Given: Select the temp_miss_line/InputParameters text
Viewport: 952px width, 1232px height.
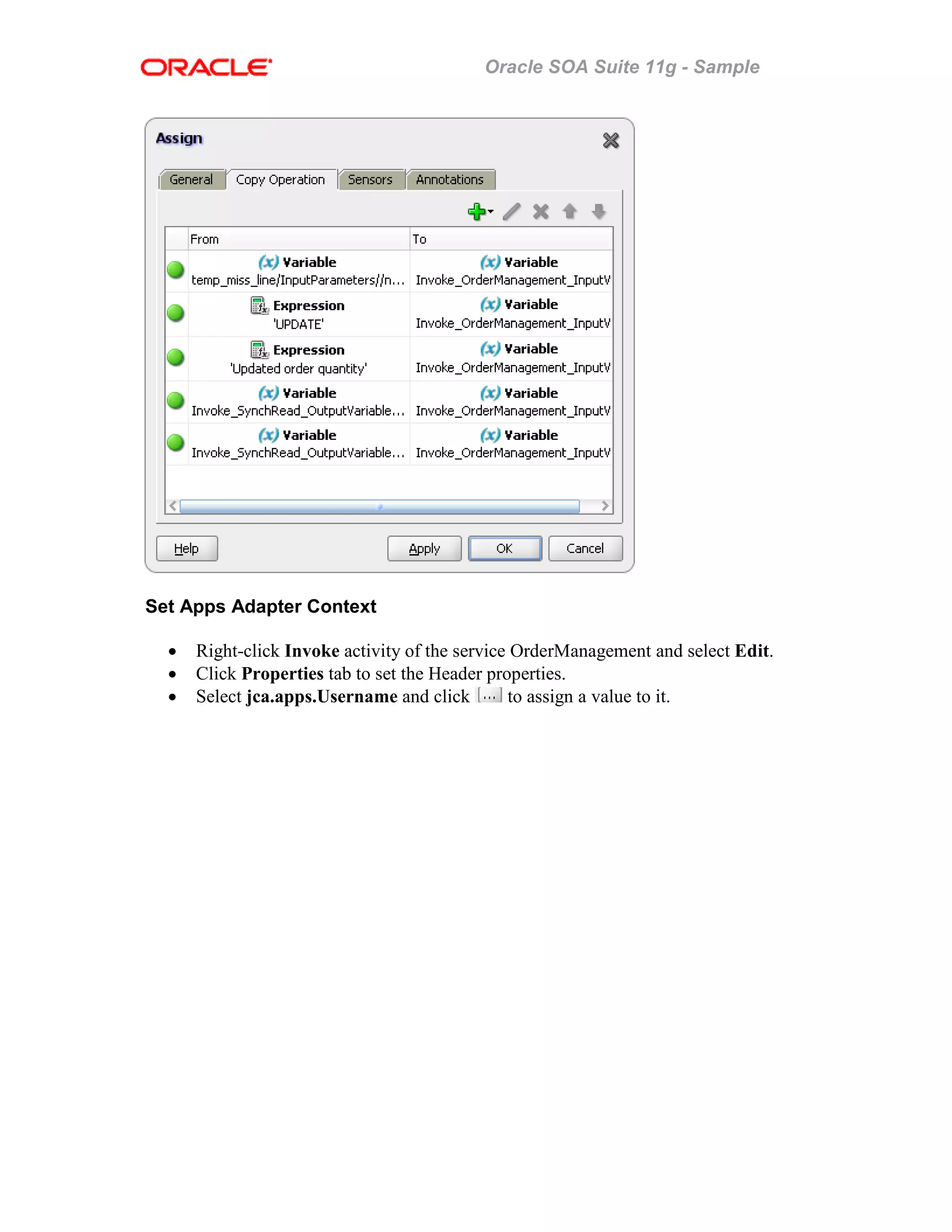Looking at the screenshot, I should (298, 280).
